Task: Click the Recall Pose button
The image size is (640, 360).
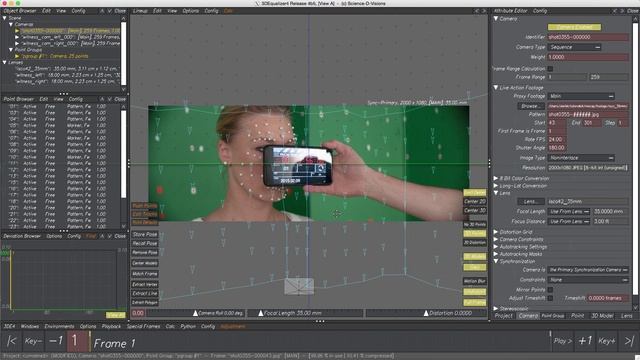Action: point(145,243)
